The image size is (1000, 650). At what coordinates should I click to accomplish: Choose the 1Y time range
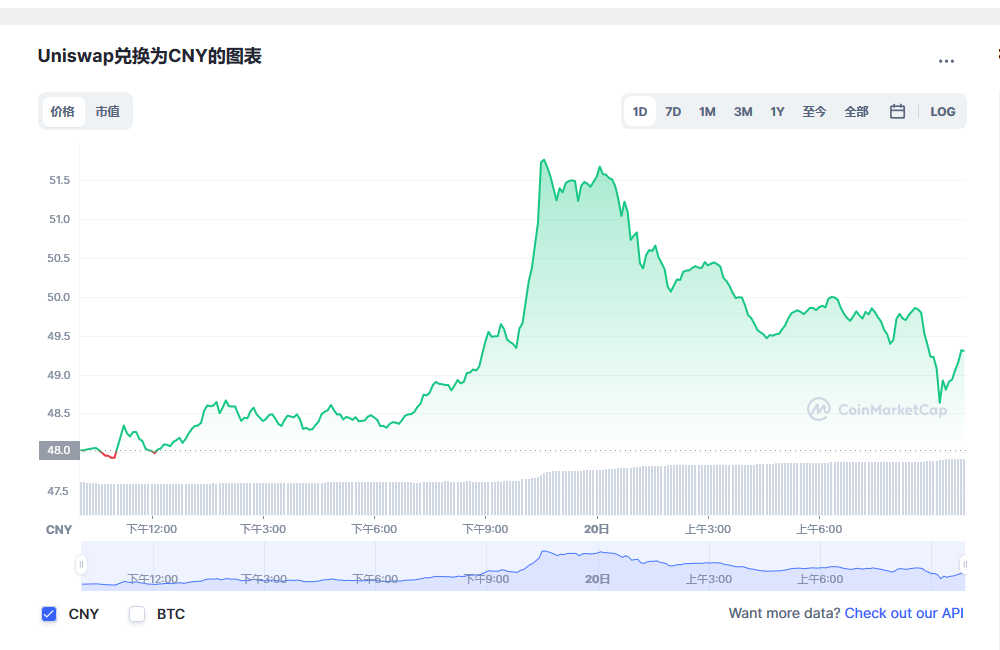click(x=777, y=112)
